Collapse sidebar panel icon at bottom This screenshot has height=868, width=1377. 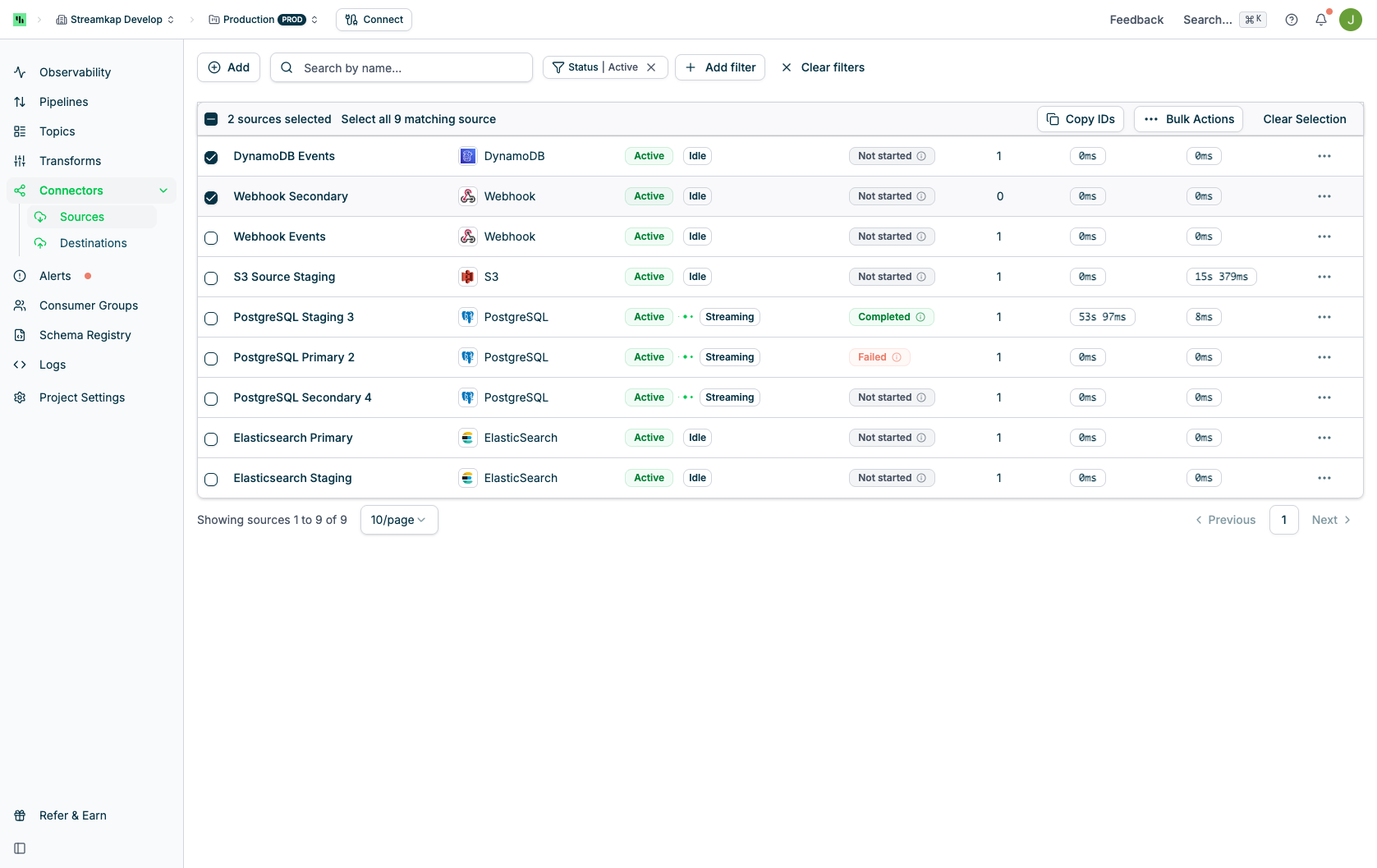coord(20,848)
